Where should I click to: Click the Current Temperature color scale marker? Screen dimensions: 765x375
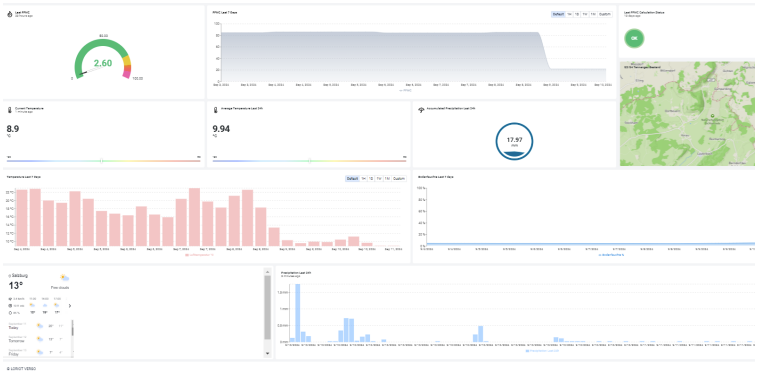[x=101, y=160]
